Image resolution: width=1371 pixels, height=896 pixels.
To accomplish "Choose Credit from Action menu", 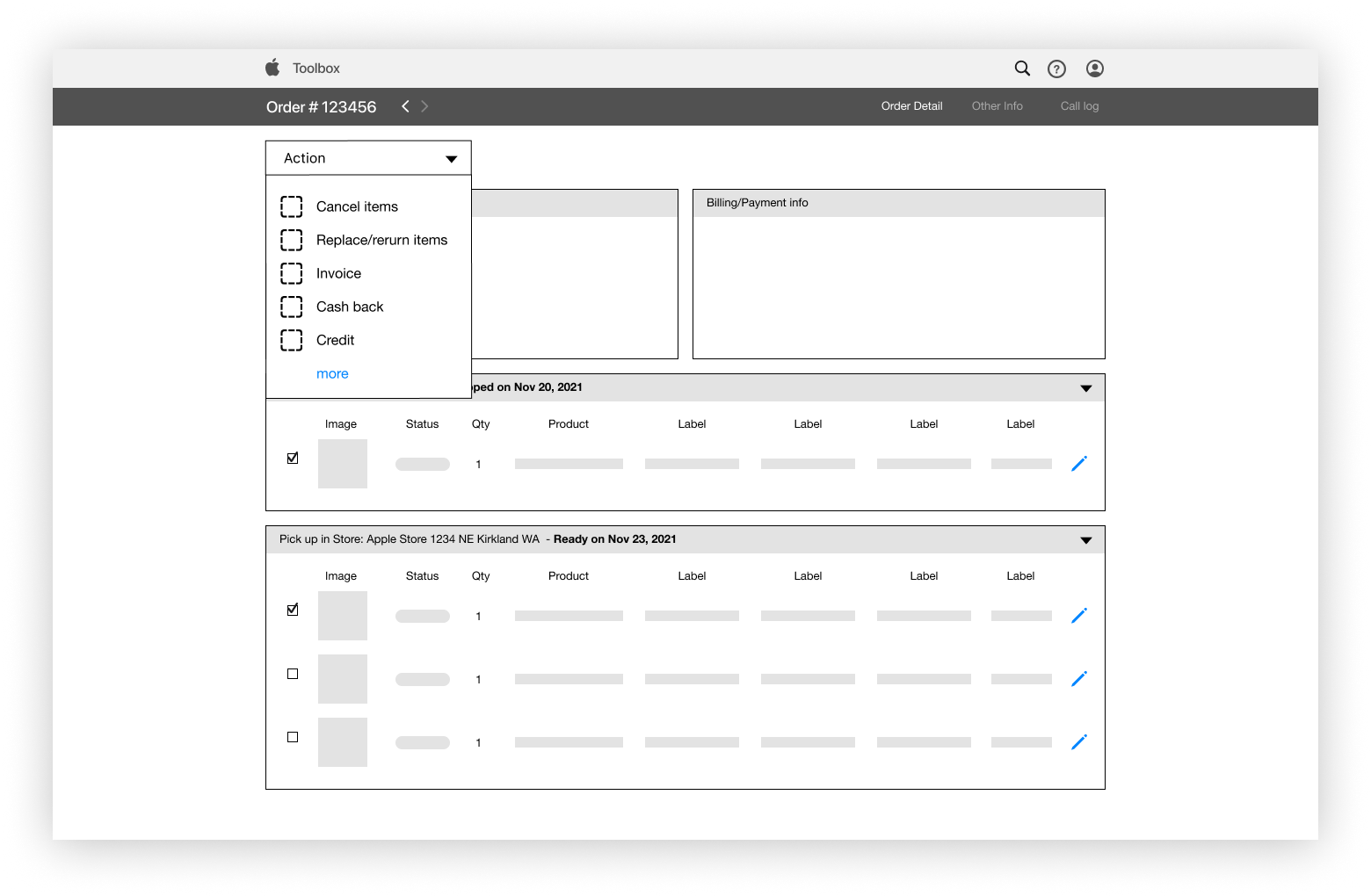I will pyautogui.click(x=335, y=340).
